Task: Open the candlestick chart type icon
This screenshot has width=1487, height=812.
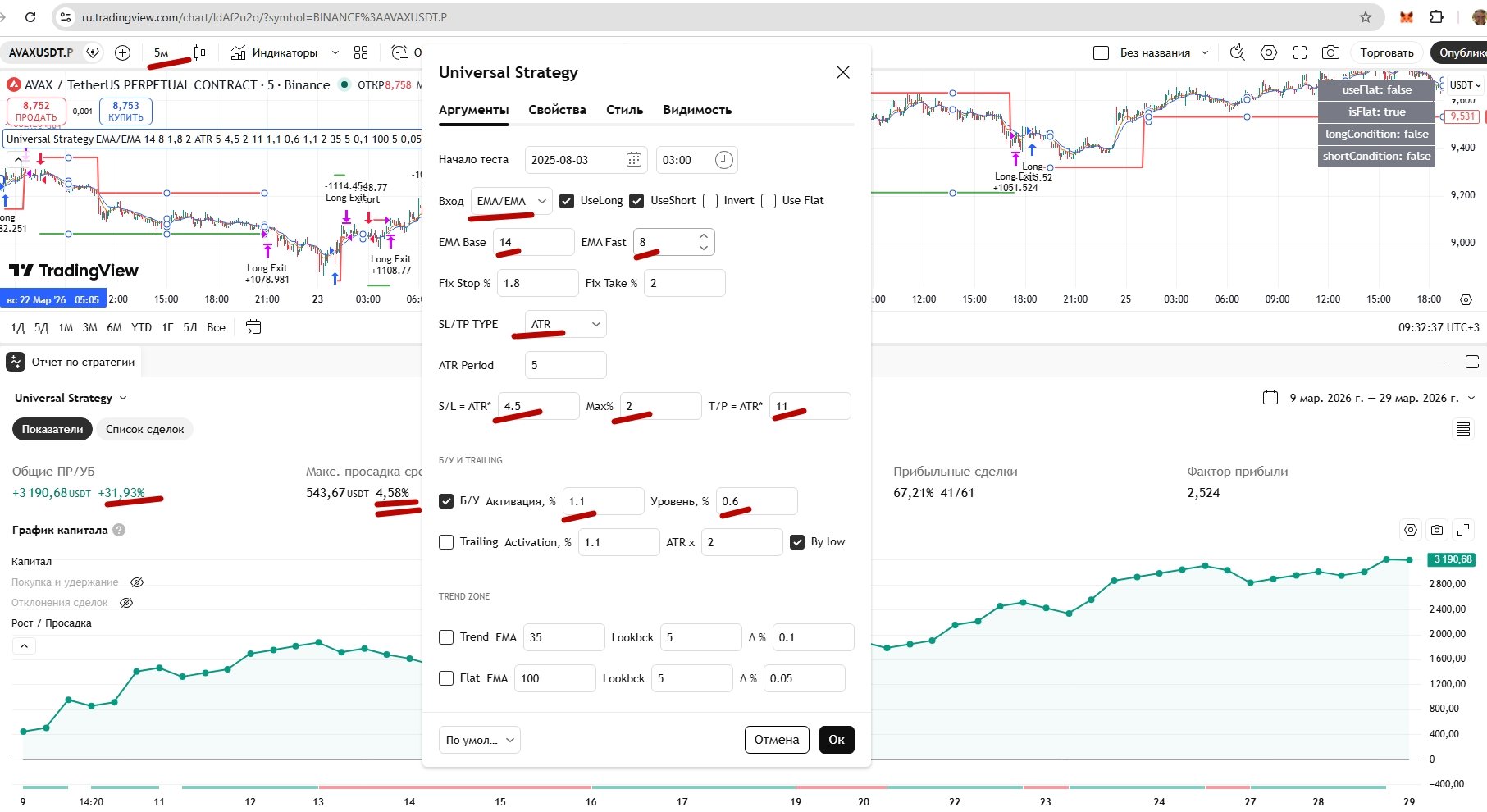Action: click(x=199, y=52)
